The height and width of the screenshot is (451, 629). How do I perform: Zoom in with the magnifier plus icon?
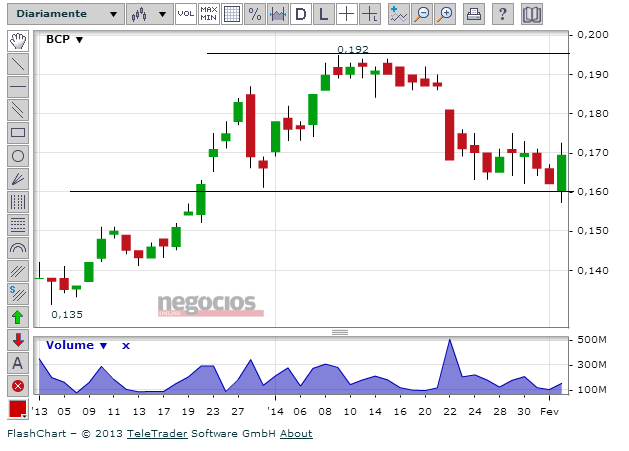445,14
